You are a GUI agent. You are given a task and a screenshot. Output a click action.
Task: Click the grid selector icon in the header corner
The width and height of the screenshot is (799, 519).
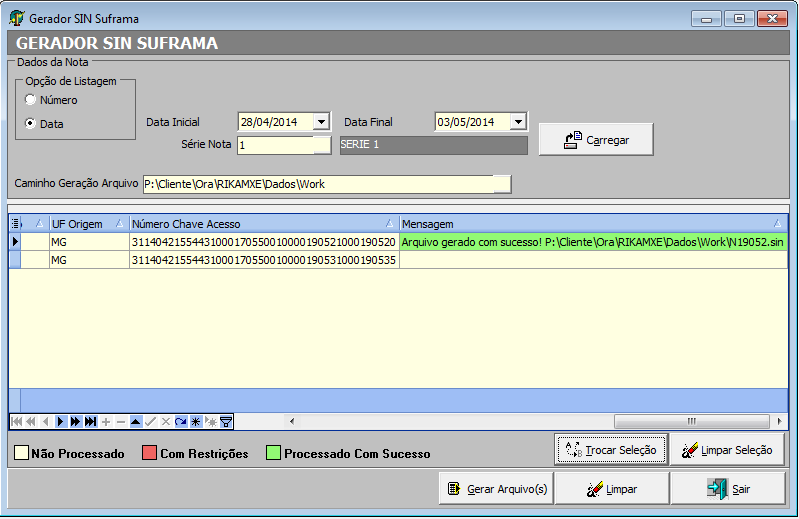(15, 224)
